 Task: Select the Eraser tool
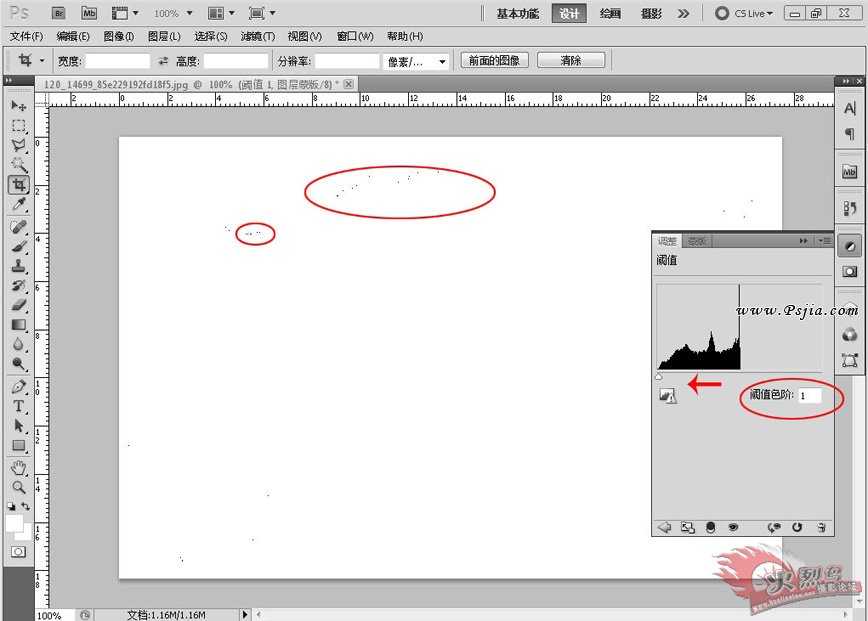tap(18, 306)
